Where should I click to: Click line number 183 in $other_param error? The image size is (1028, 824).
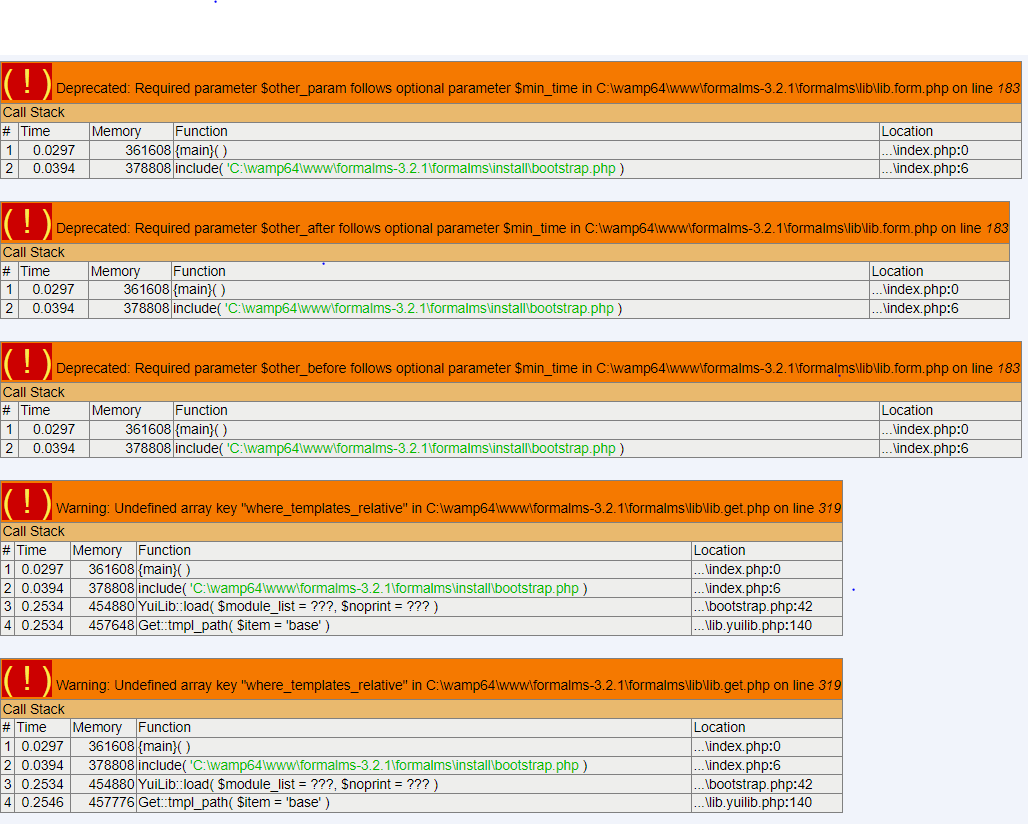pos(1008,89)
